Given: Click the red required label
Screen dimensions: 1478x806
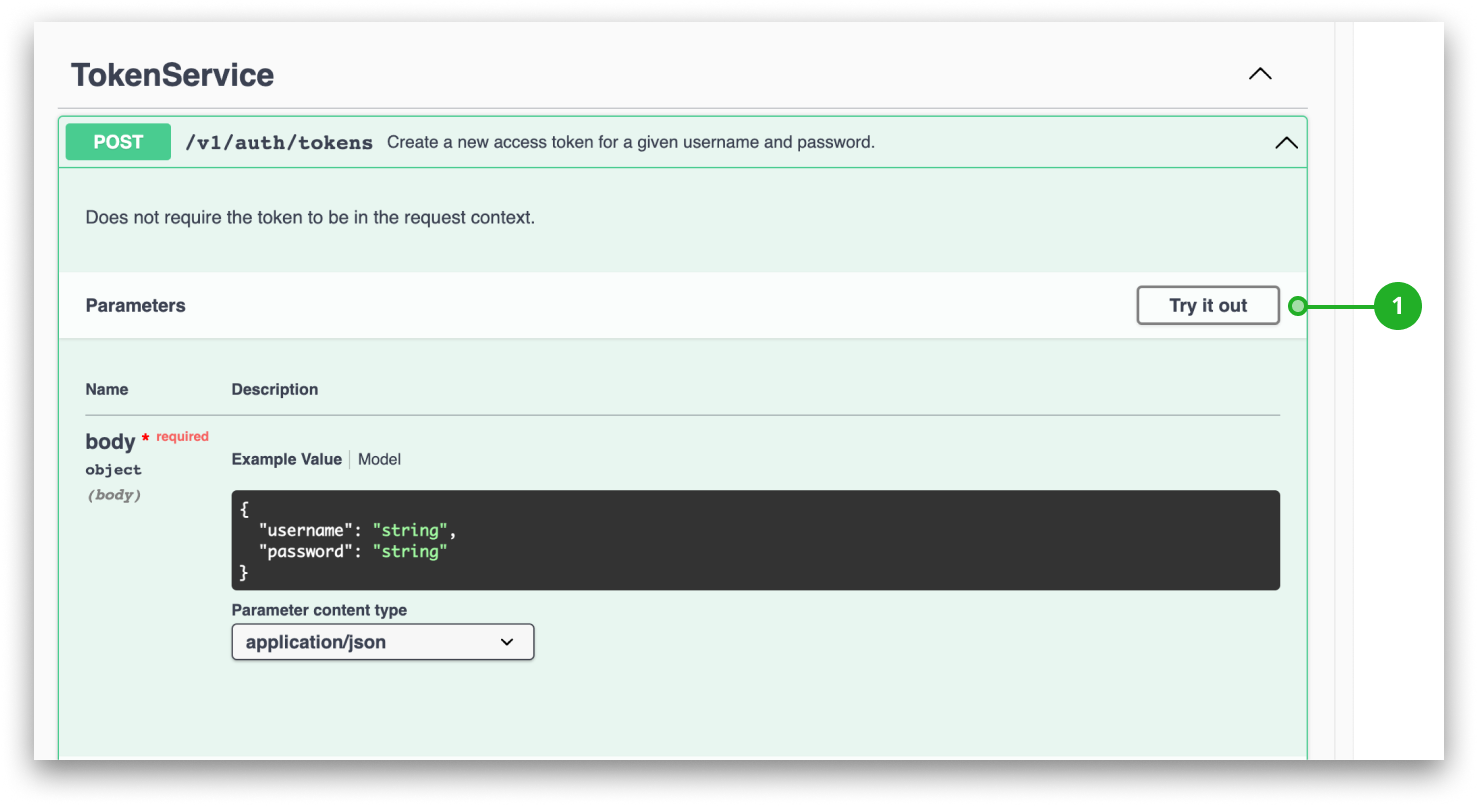Looking at the screenshot, I should pos(184,436).
